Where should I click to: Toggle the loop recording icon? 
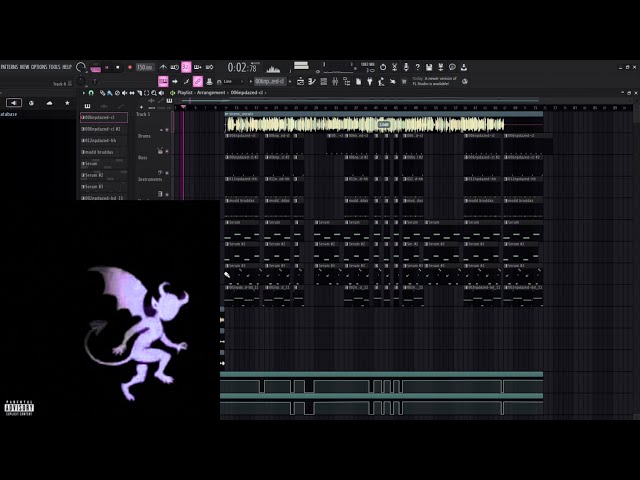pyautogui.click(x=209, y=67)
